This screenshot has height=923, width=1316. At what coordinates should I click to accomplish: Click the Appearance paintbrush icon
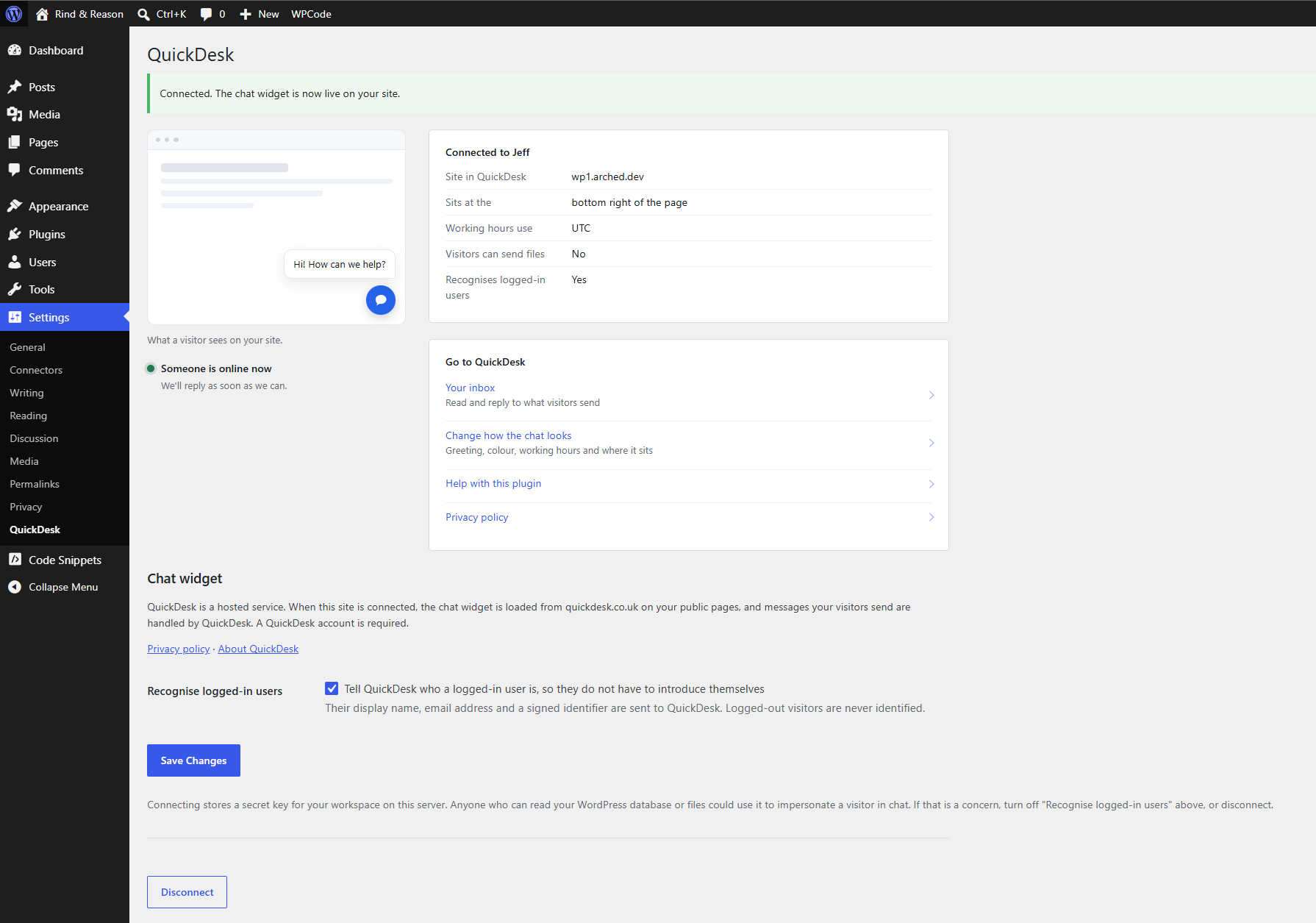pyautogui.click(x=15, y=206)
